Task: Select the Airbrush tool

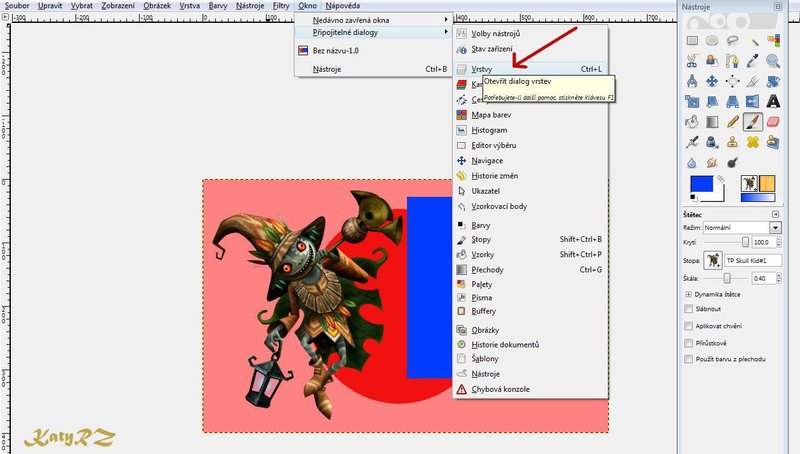Action: 692,142
